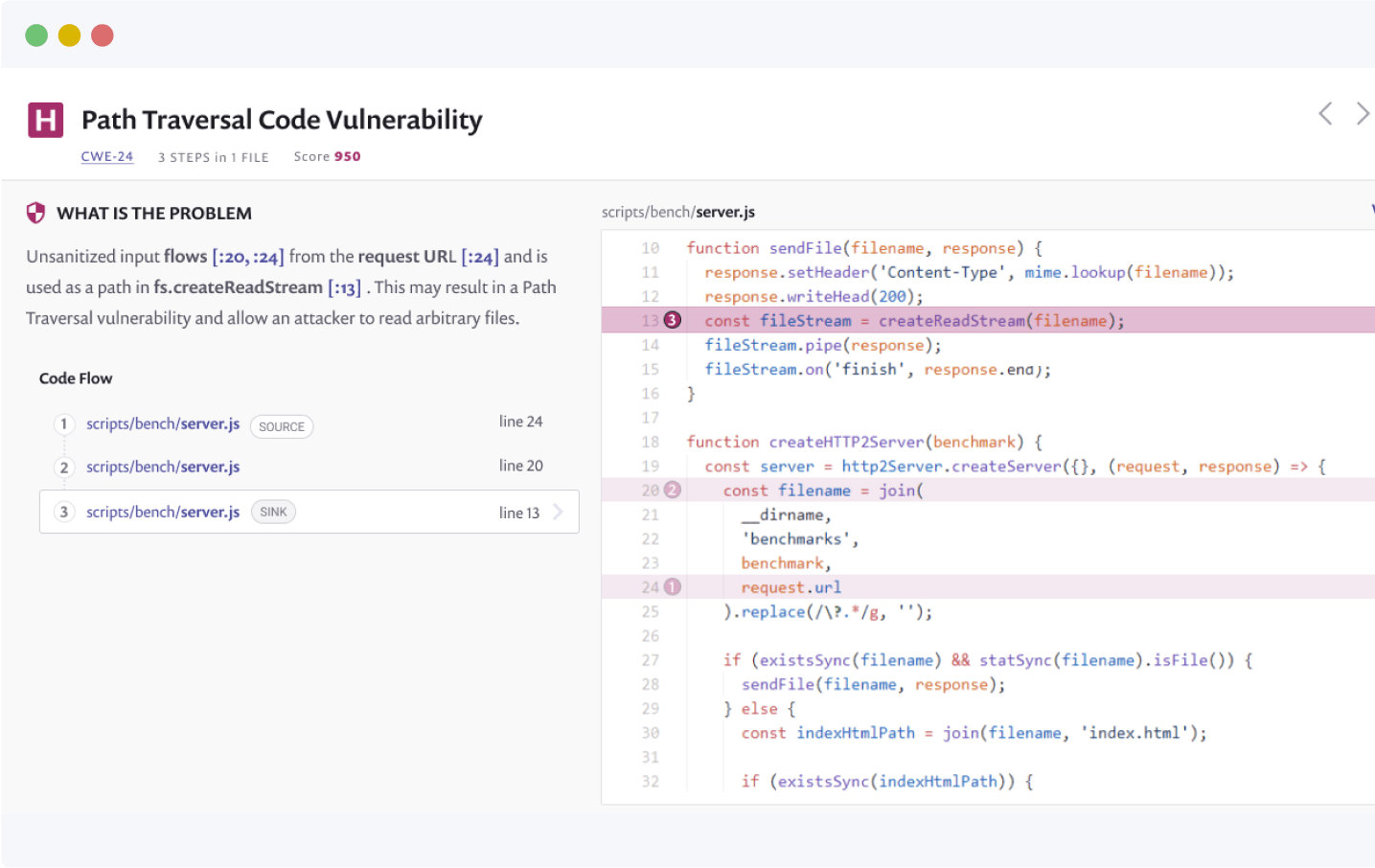Viewport: 1375px width, 868px height.
Task: Go to previous issue arrow
Action: 1325,114
